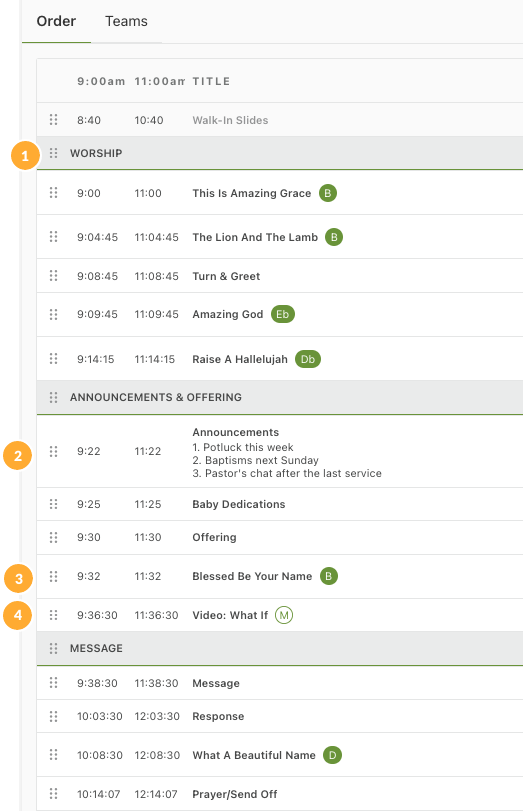This screenshot has height=811, width=523.
Task: Click the Eb key badge on Amazing God
Action: (283, 314)
